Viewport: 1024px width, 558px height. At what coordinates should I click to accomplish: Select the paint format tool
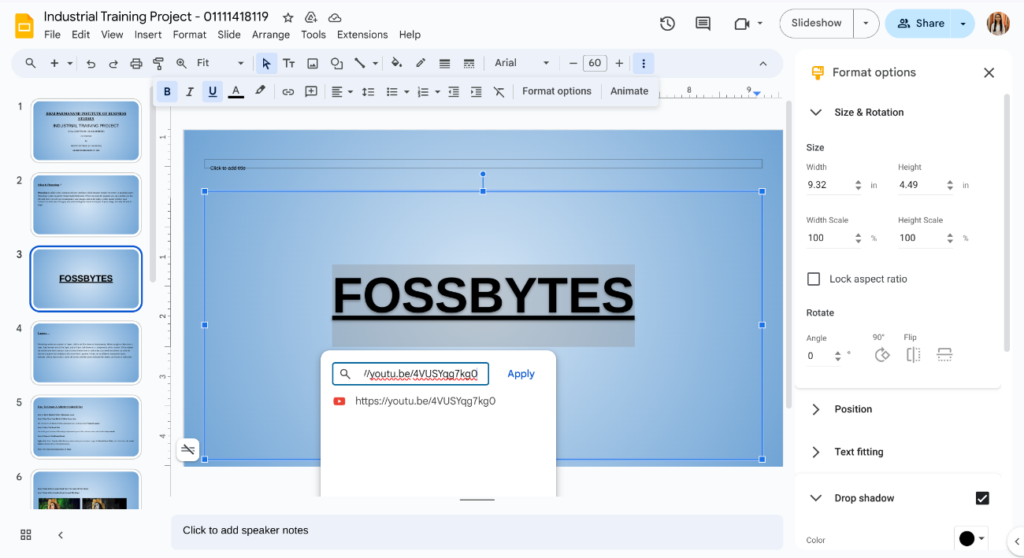[158, 63]
